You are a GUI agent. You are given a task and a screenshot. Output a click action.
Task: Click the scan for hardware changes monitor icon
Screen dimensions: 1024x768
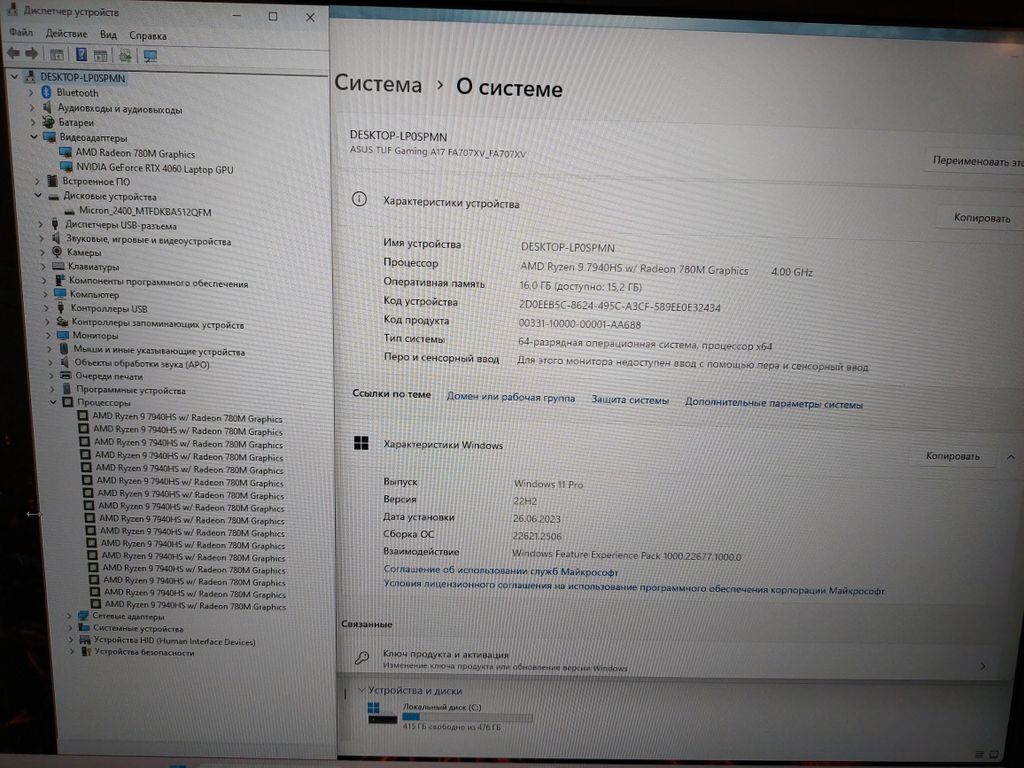click(150, 56)
